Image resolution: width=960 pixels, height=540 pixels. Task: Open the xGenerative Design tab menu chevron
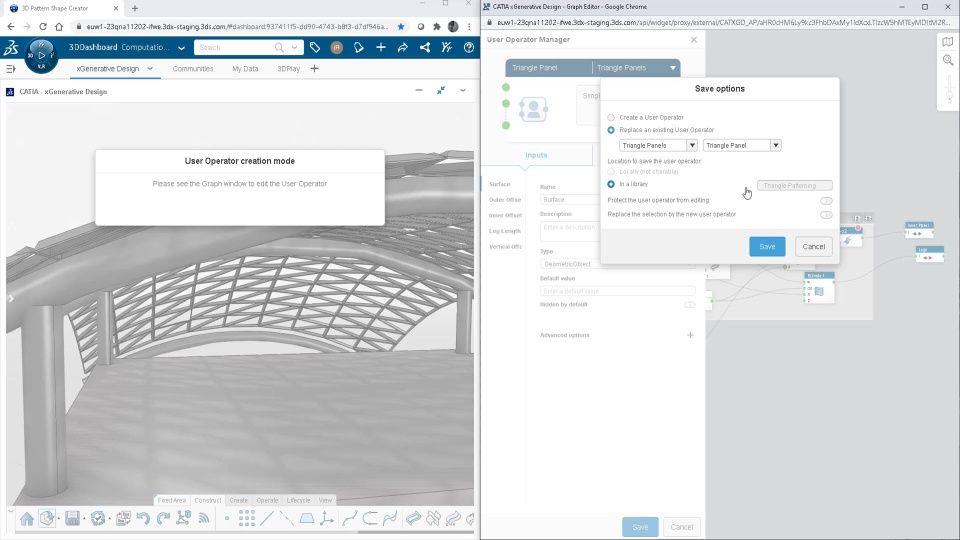[150, 69]
